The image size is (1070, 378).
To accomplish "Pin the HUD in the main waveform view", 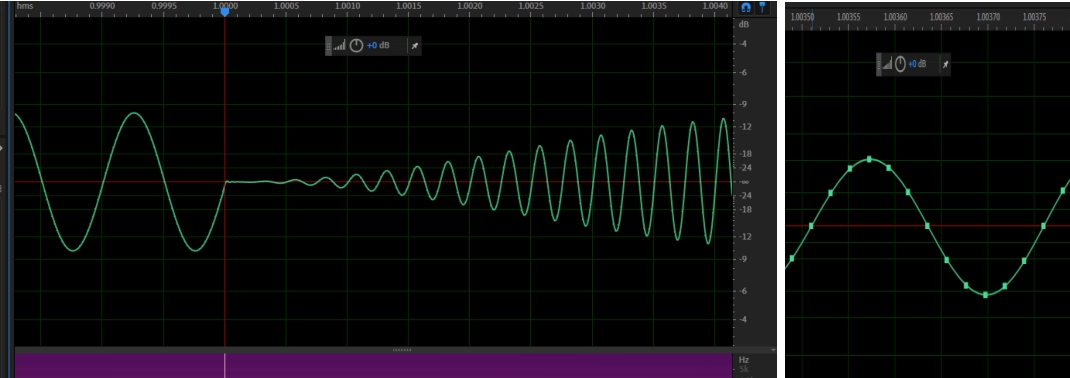I will tap(414, 46).
